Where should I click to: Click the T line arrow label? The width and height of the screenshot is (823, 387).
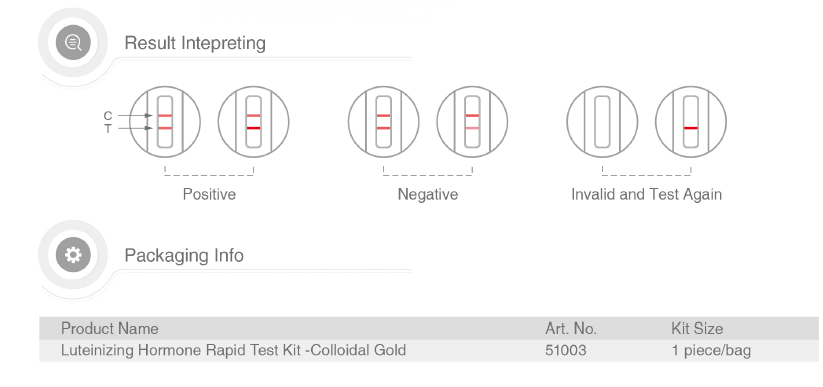[108, 129]
